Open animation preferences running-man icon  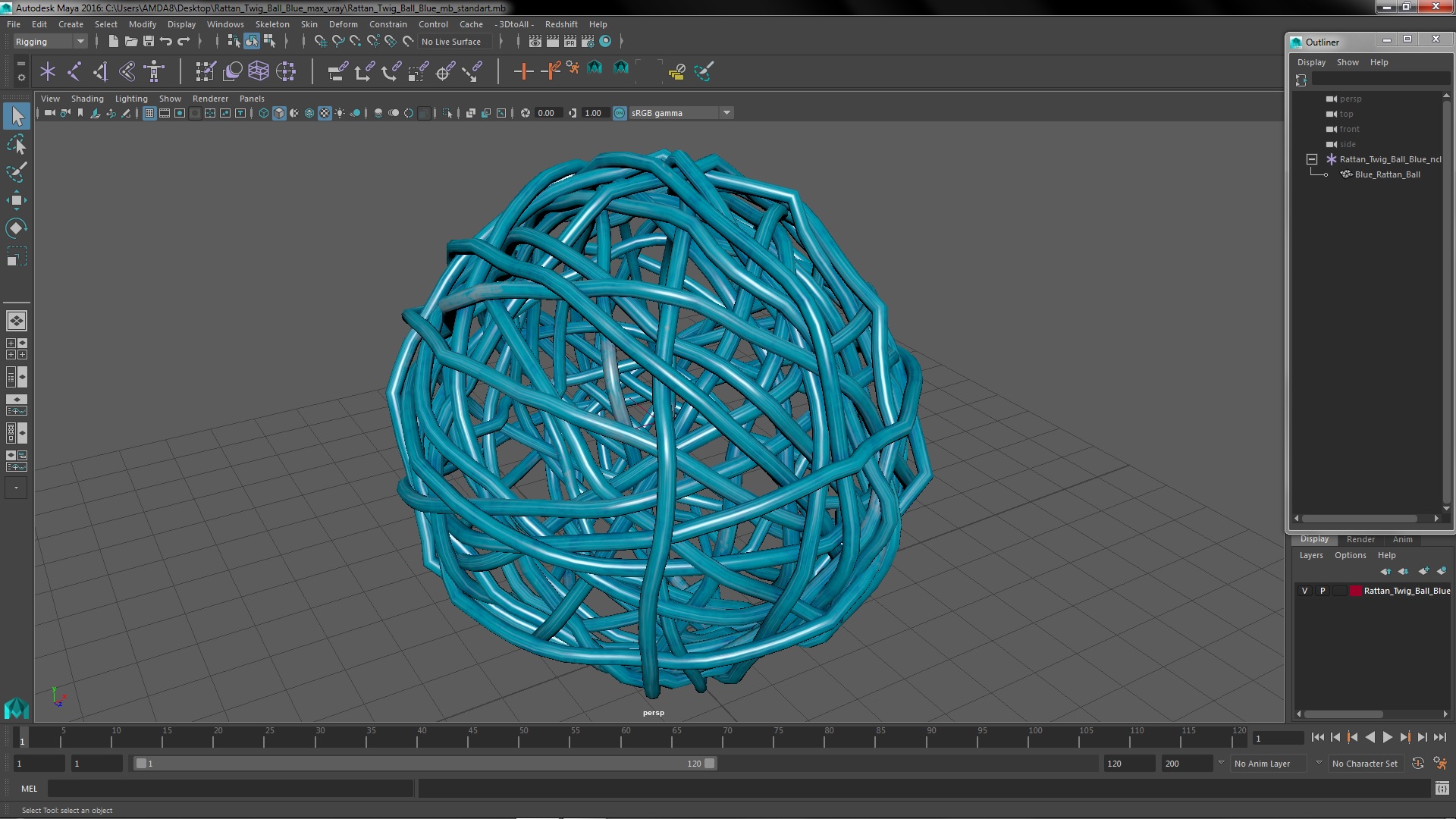1440,764
